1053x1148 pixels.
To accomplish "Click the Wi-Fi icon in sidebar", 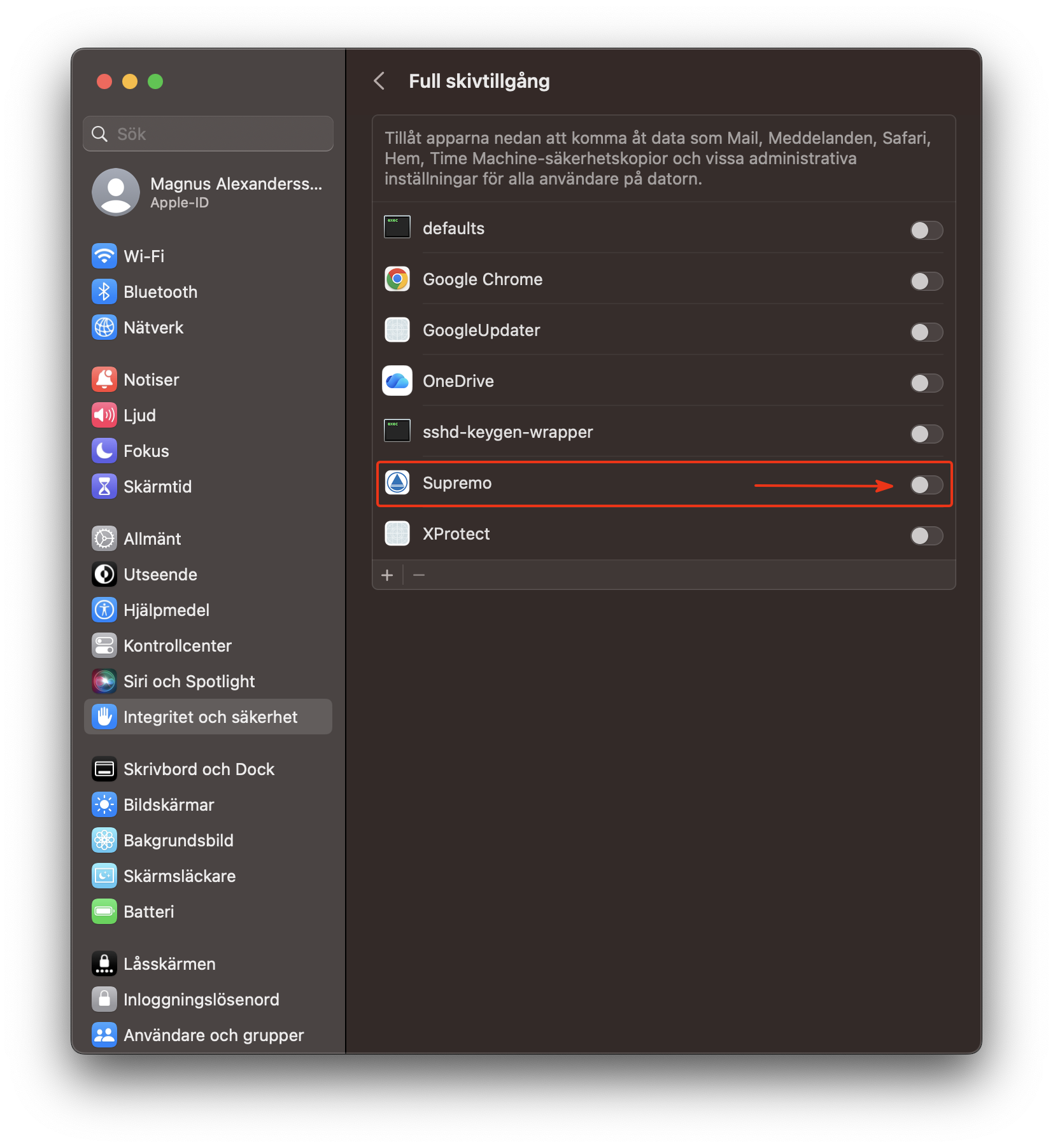I will (104, 256).
